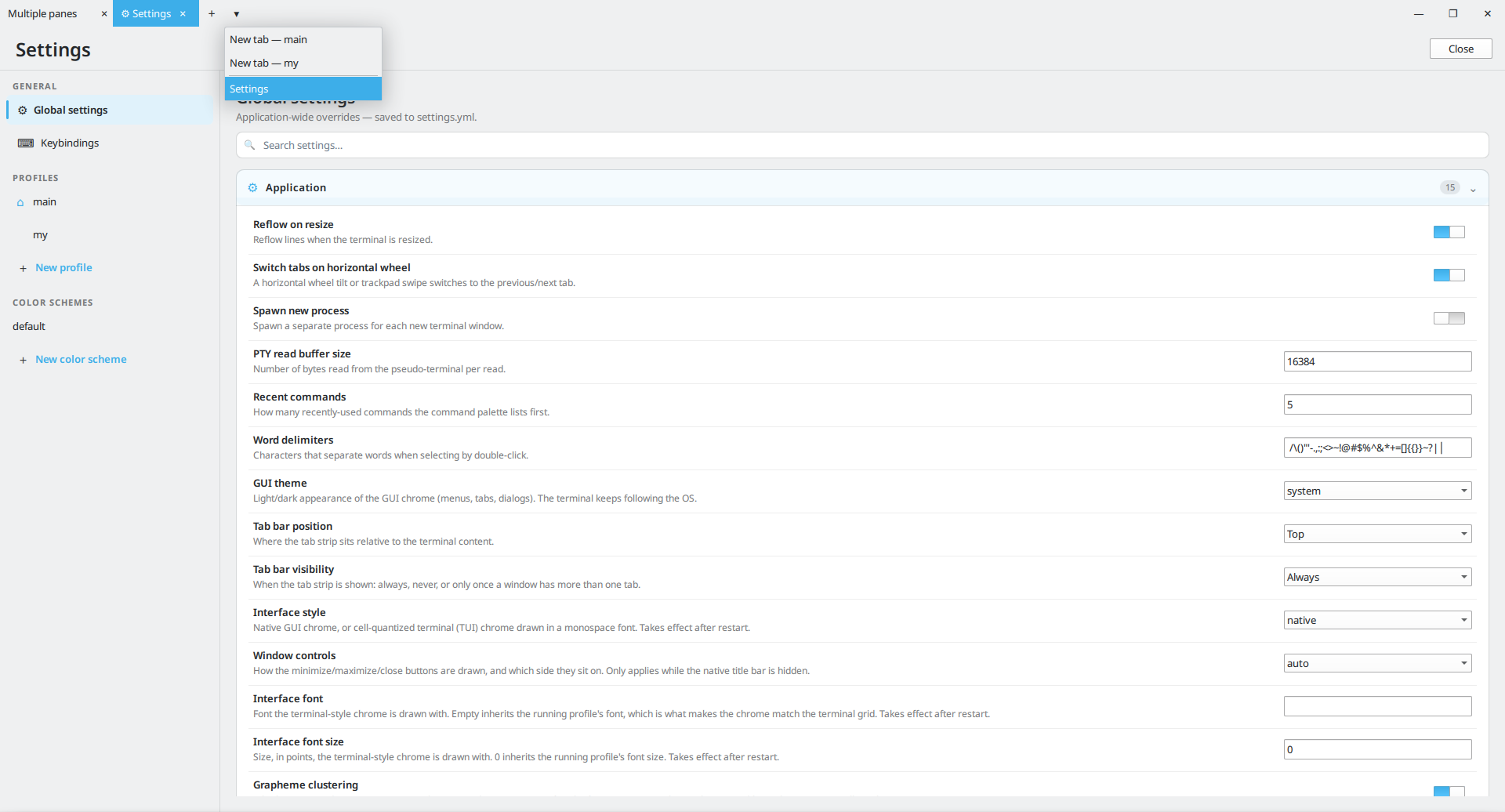Click the empty Interface font field
Screen dimensions: 1505x812
coord(1377,706)
